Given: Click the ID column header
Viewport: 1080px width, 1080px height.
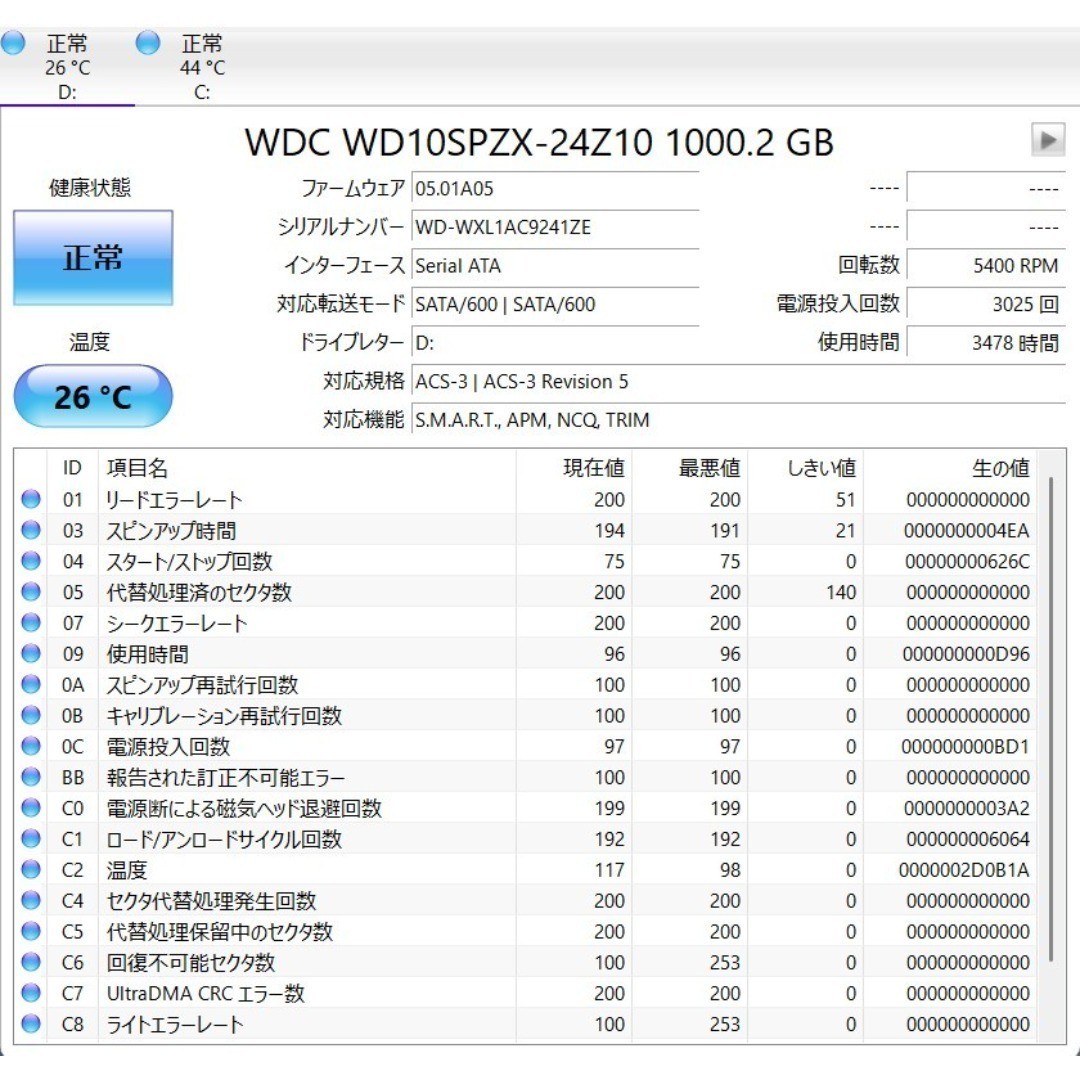Looking at the screenshot, I should [x=72, y=468].
